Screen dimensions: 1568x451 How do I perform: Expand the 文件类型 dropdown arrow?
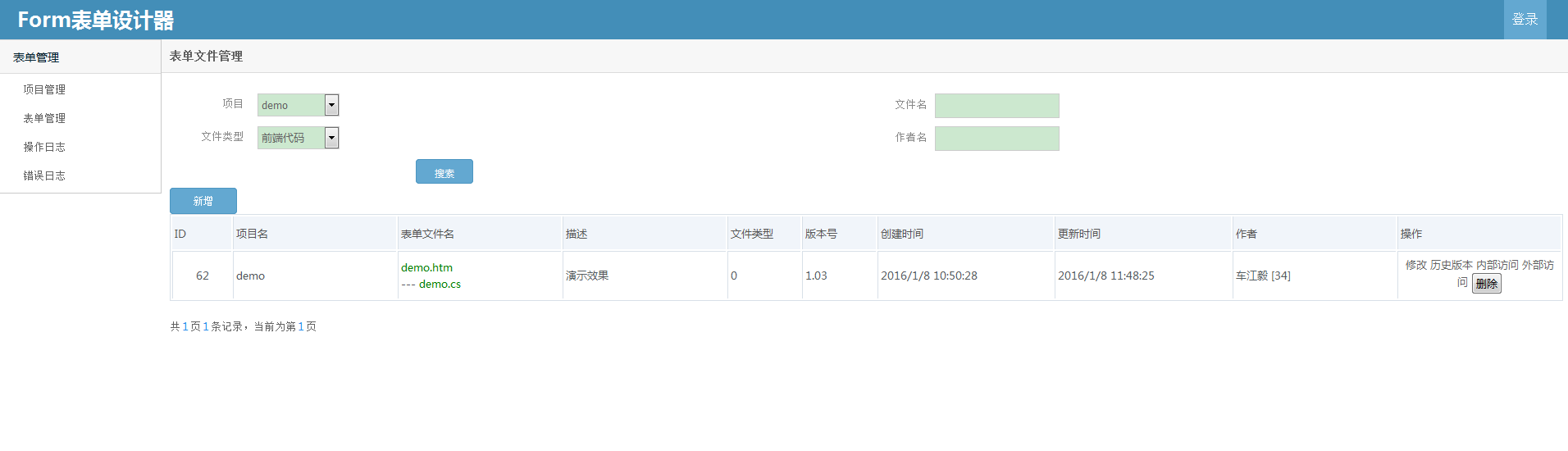pos(331,138)
